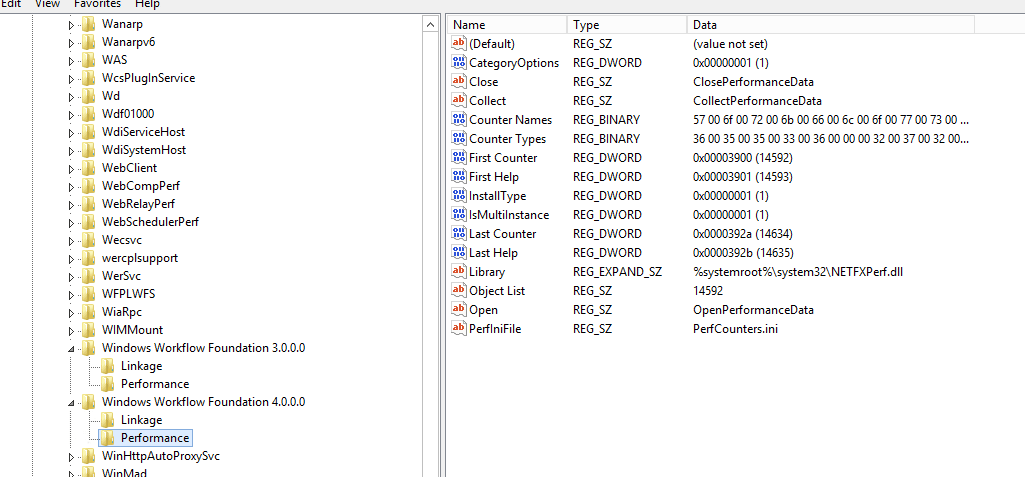Click the Counter Types binary value icon

(x=459, y=139)
